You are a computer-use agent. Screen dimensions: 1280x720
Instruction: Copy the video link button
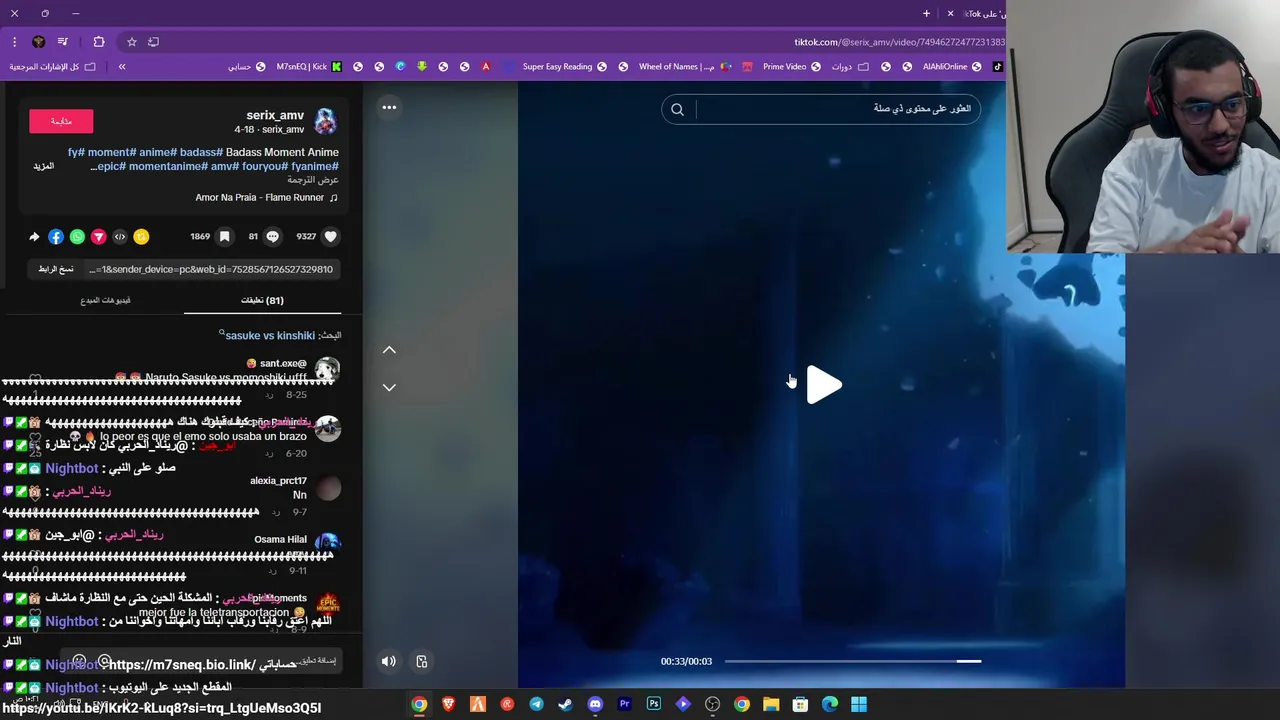click(56, 269)
